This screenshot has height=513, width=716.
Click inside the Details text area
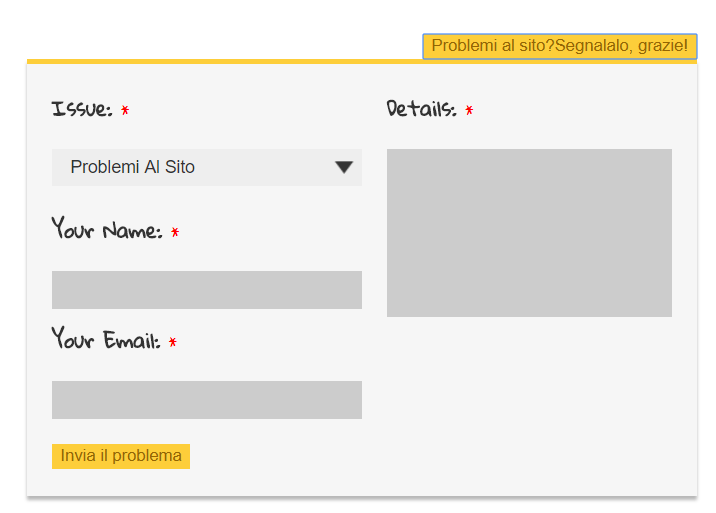click(529, 233)
